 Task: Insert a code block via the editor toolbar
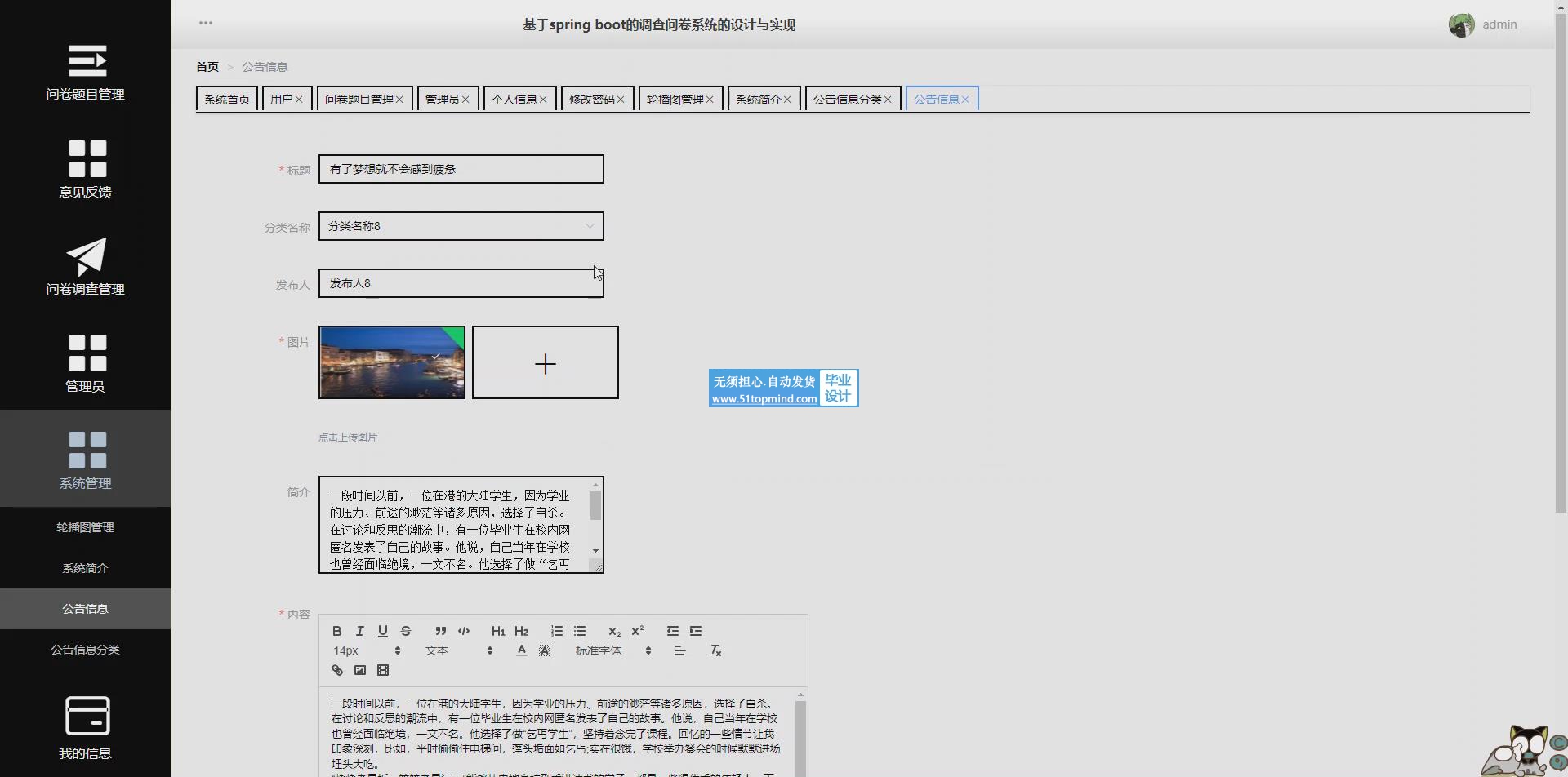pyautogui.click(x=464, y=631)
